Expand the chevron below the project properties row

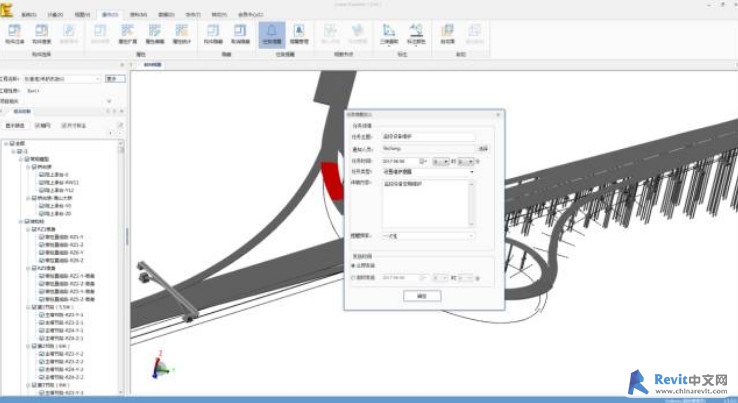[x=109, y=101]
